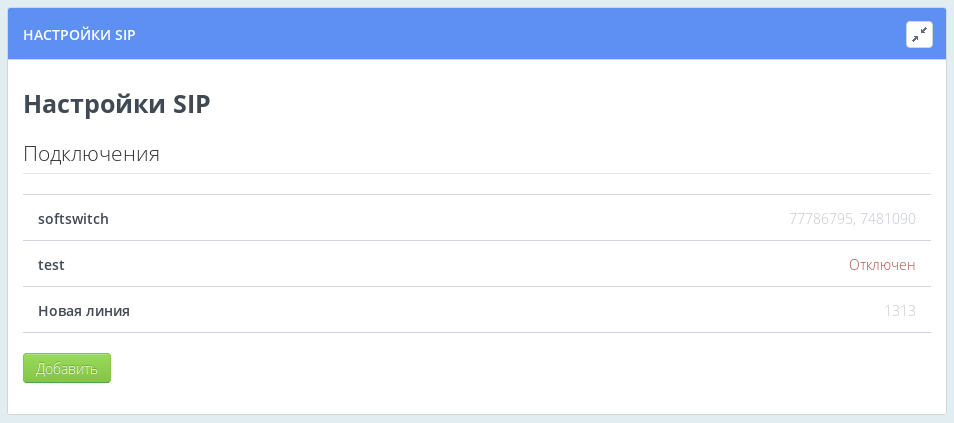Click number 1313 on Новая линия row

click(x=899, y=310)
